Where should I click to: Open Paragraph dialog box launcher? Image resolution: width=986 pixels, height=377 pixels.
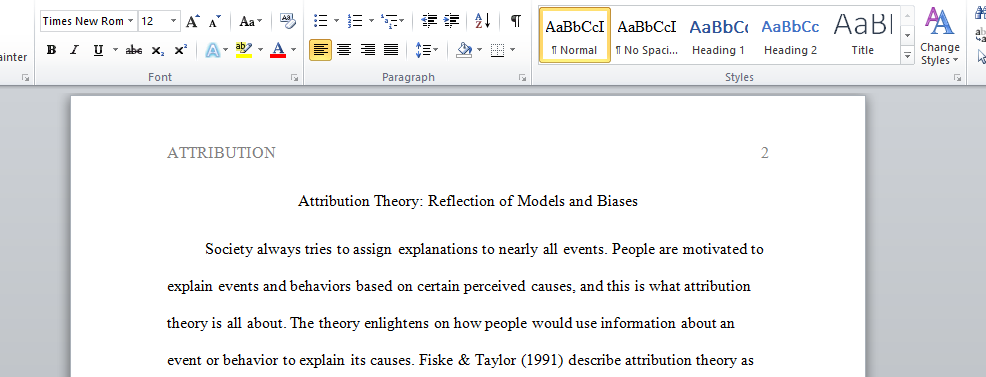pos(522,78)
